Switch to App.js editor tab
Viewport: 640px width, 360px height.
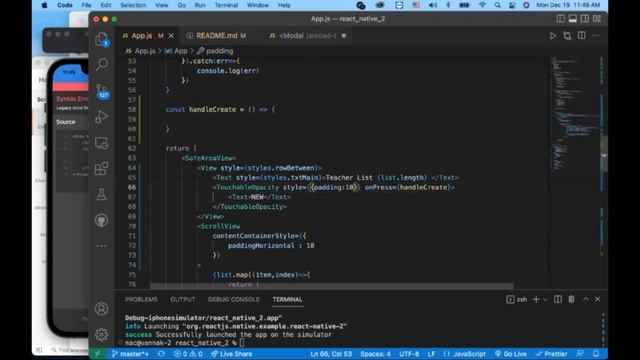[142, 36]
